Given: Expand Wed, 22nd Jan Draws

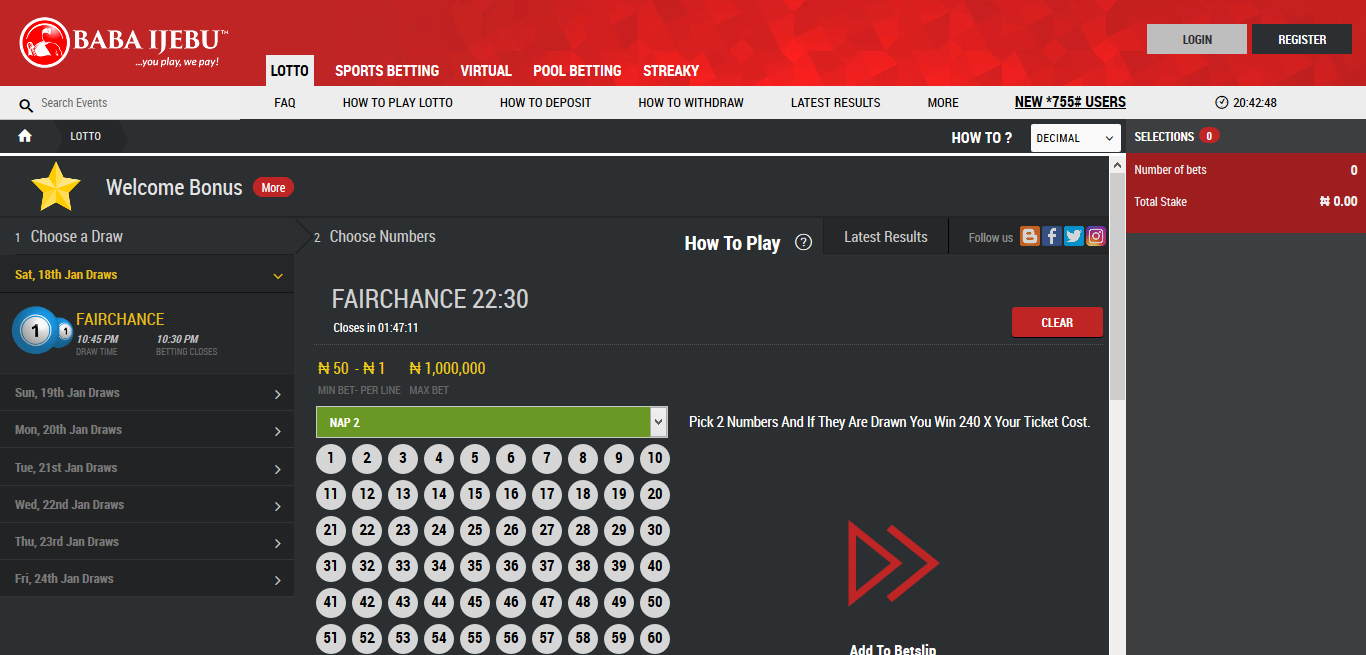Looking at the screenshot, I should (147, 505).
